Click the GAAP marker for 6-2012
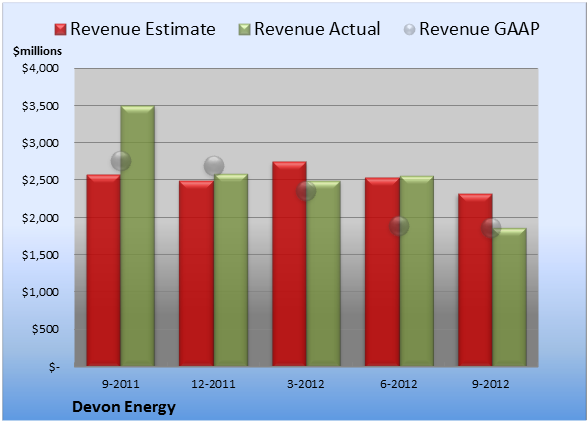The image size is (588, 422). click(399, 226)
